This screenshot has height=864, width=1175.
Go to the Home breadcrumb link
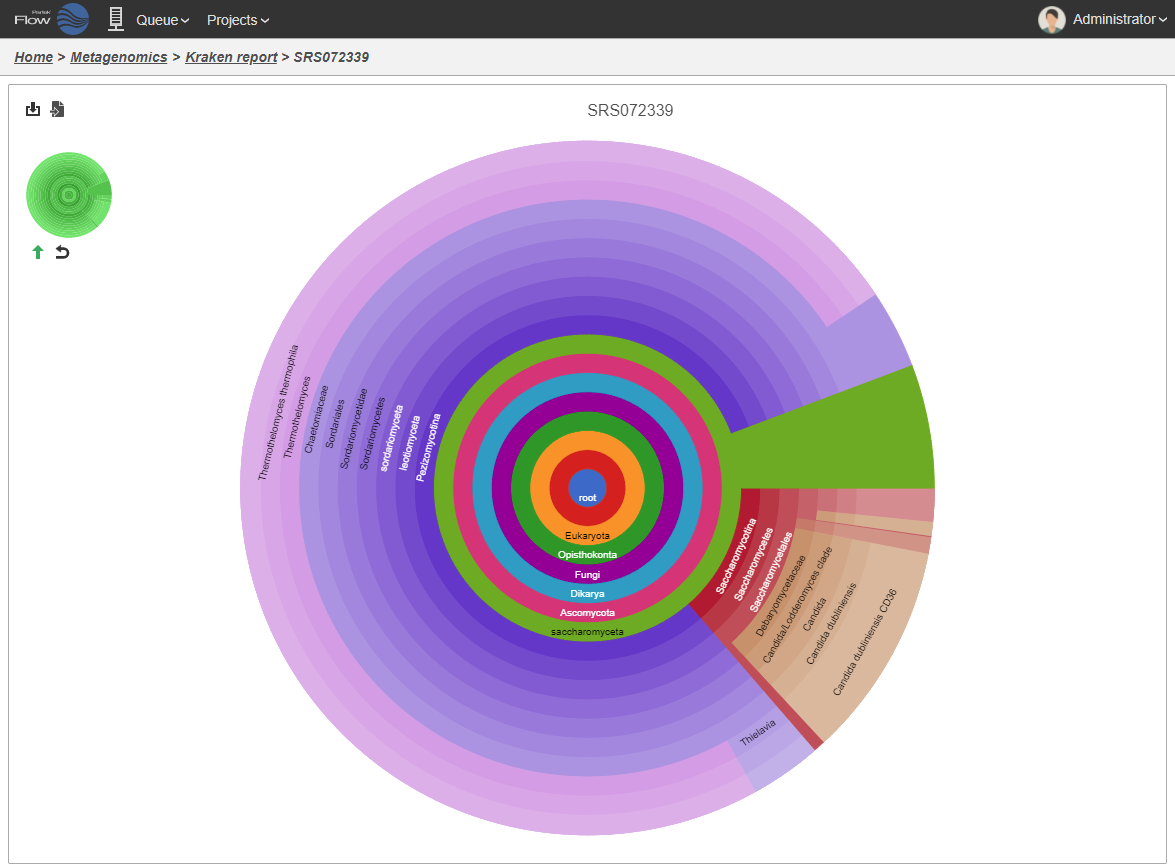point(34,57)
